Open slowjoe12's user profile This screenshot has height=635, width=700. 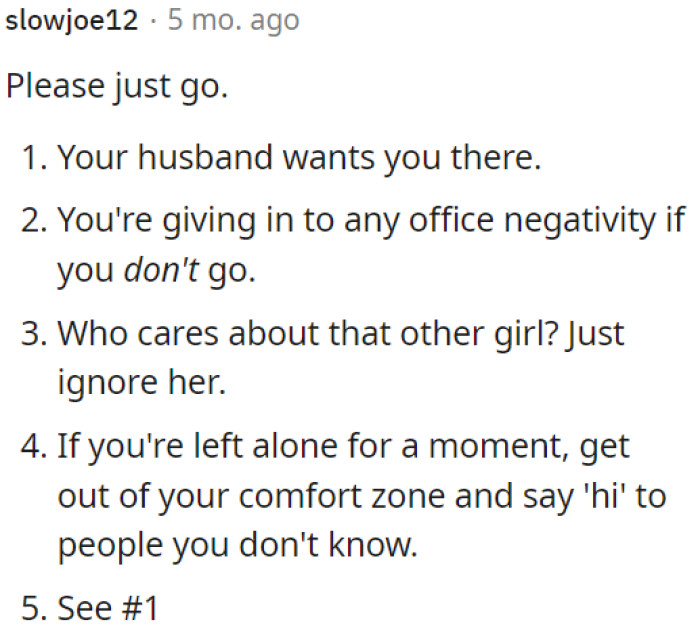71,21
